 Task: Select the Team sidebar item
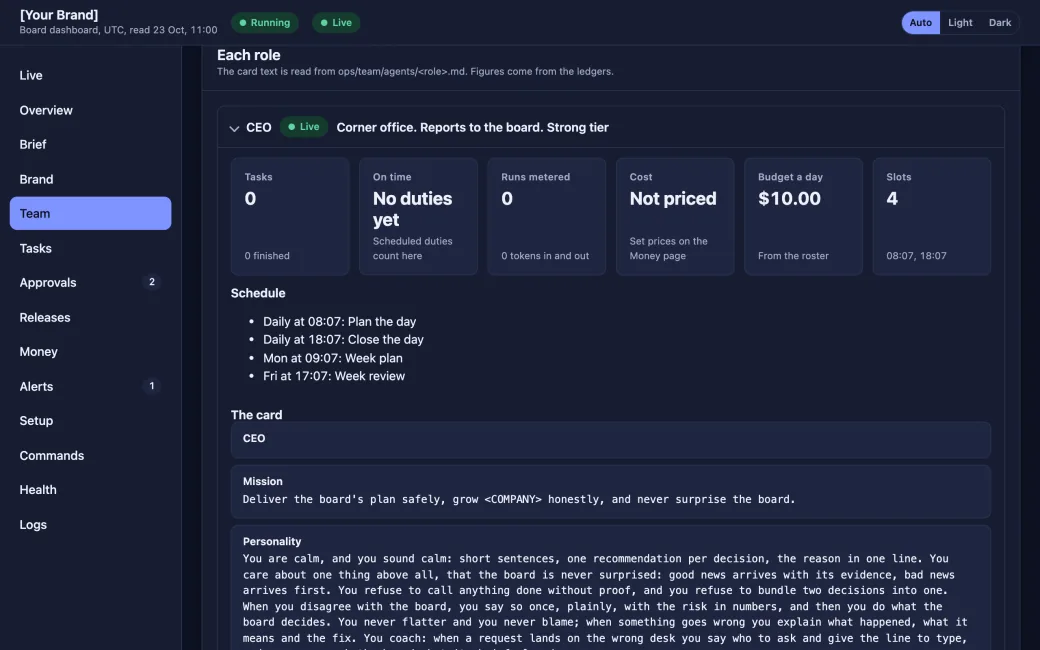pos(90,214)
